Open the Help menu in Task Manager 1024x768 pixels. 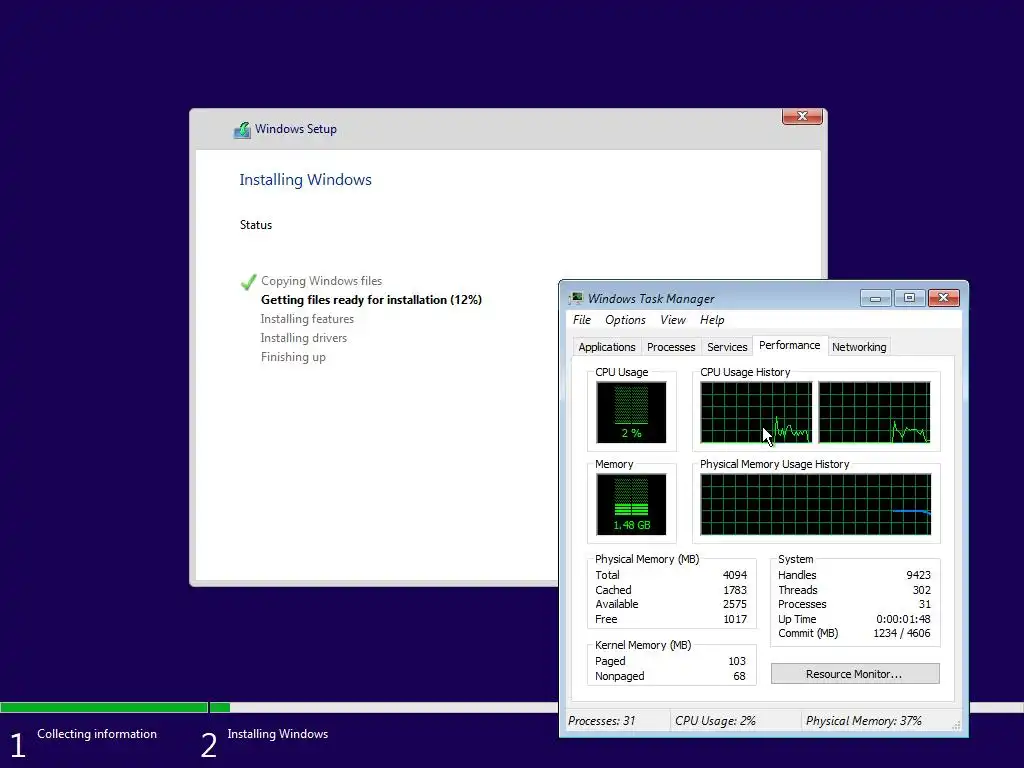[x=712, y=320]
